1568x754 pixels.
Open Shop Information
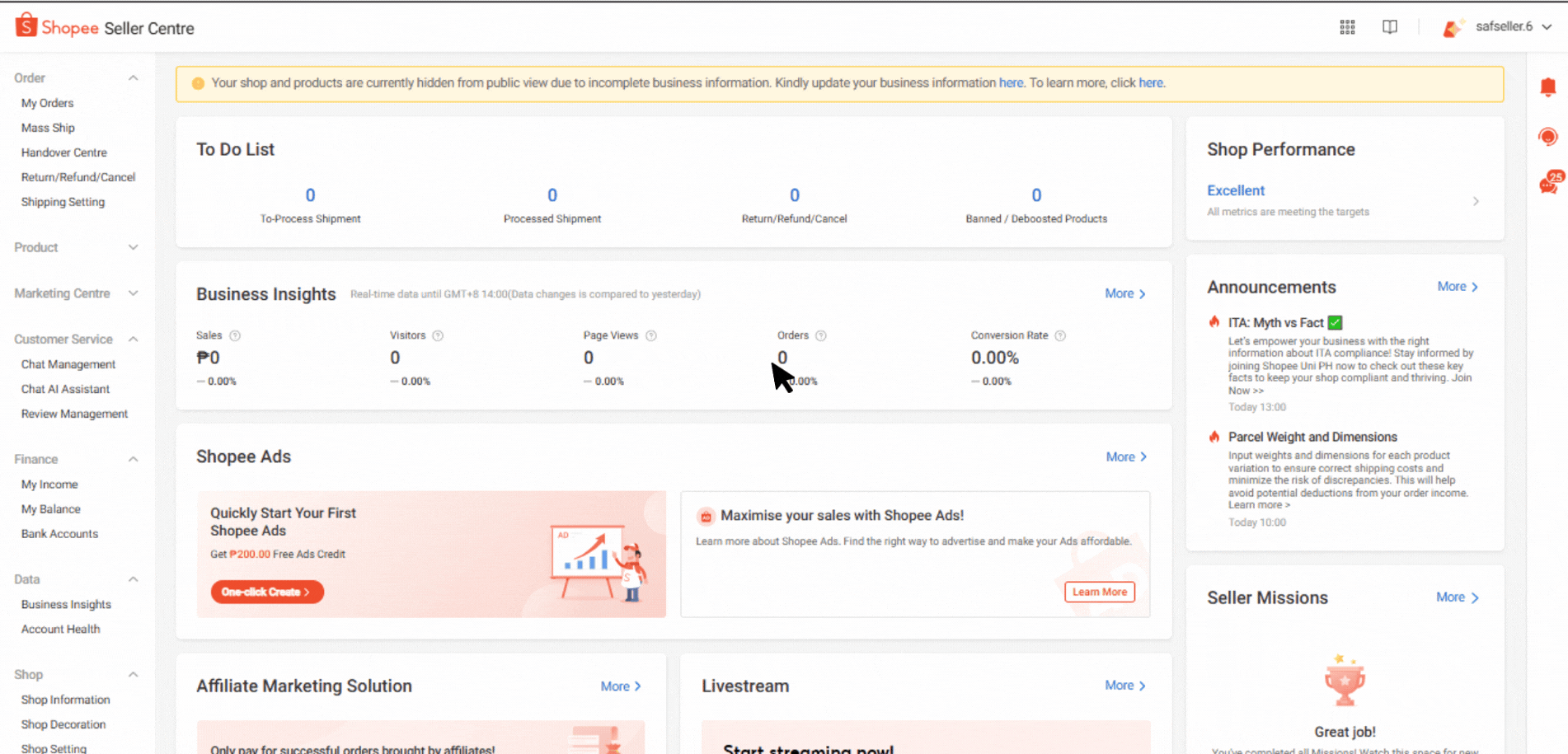pos(65,700)
